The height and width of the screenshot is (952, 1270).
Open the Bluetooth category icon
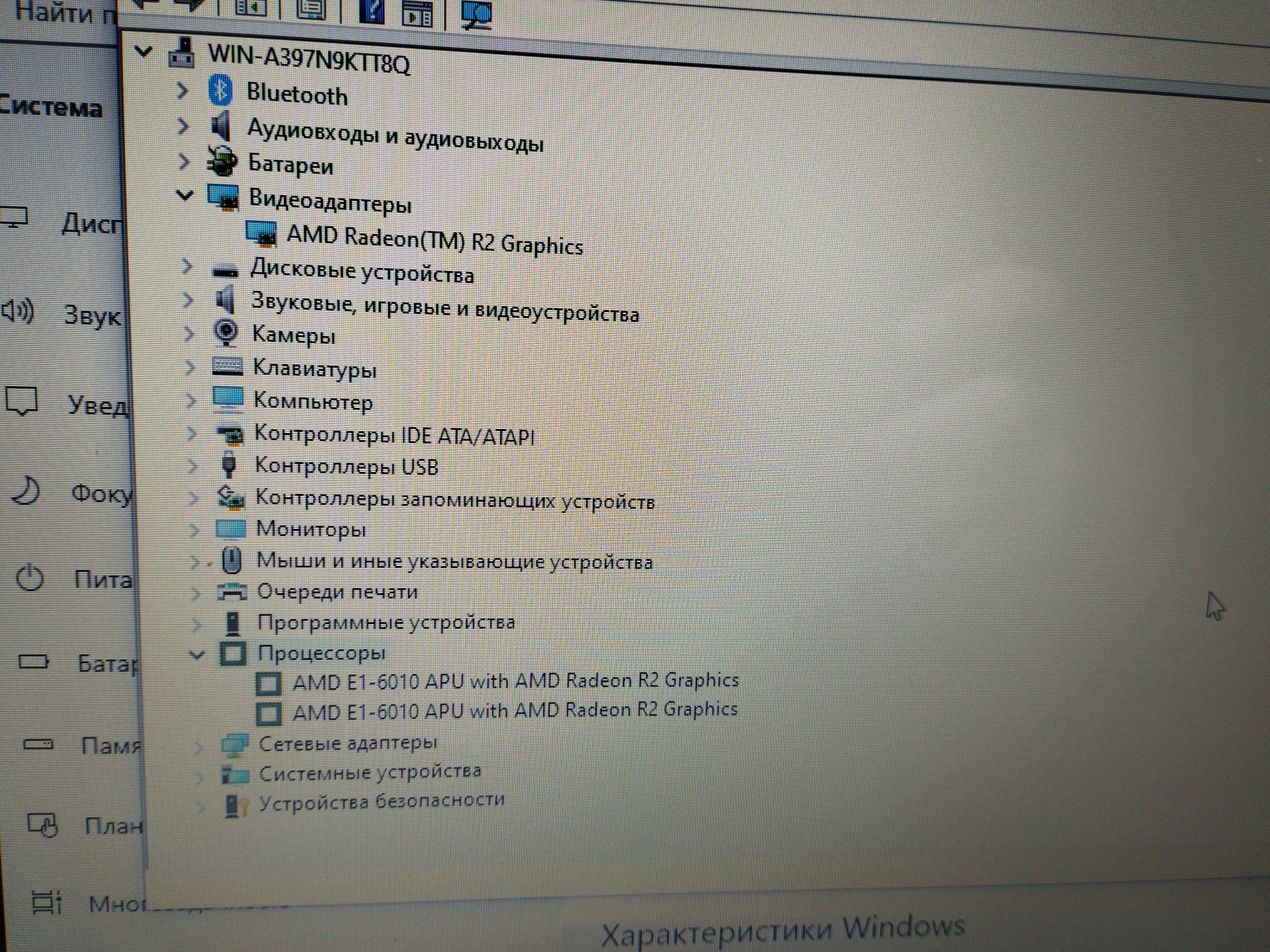click(220, 91)
